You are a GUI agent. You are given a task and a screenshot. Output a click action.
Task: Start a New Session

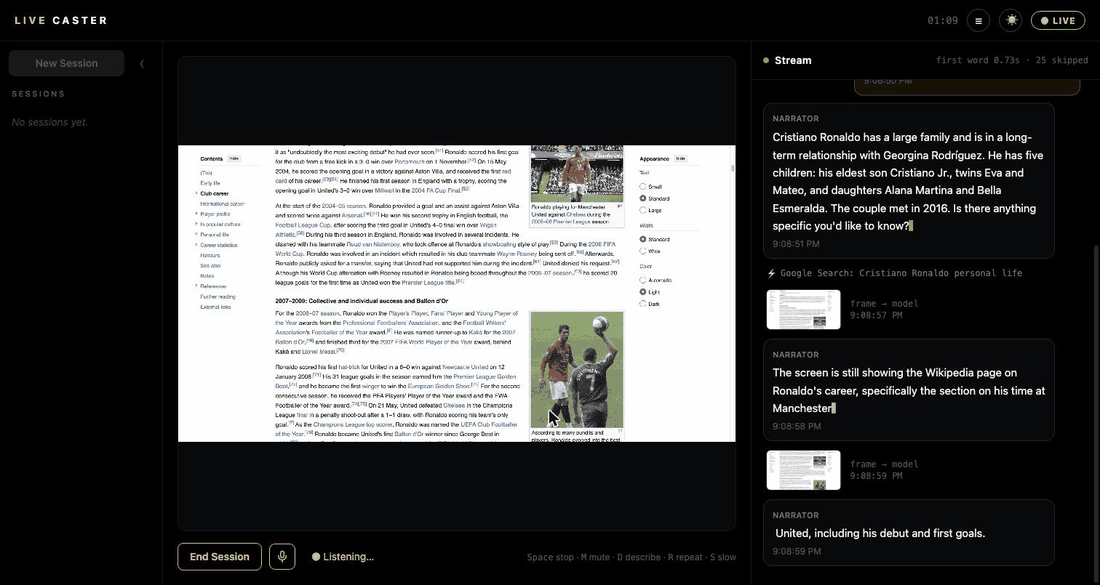click(67, 63)
